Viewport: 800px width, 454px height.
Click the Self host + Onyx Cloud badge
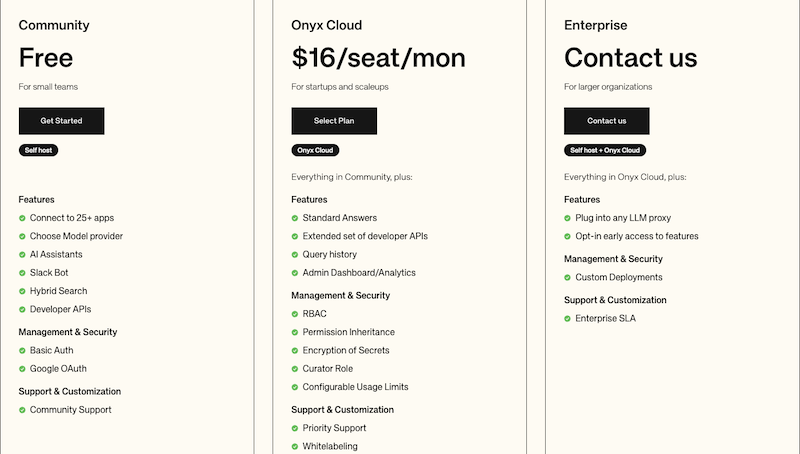click(x=605, y=150)
